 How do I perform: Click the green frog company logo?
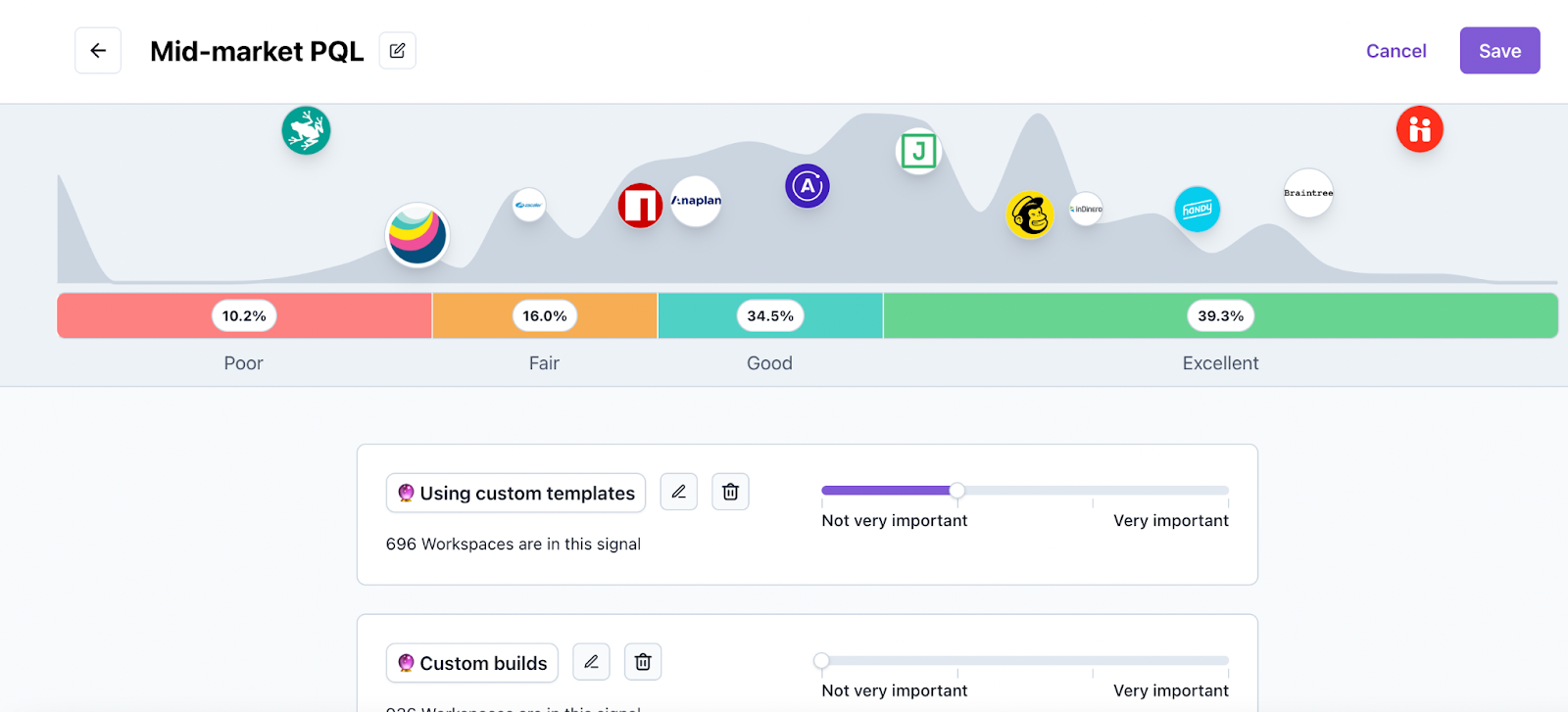pos(306,130)
